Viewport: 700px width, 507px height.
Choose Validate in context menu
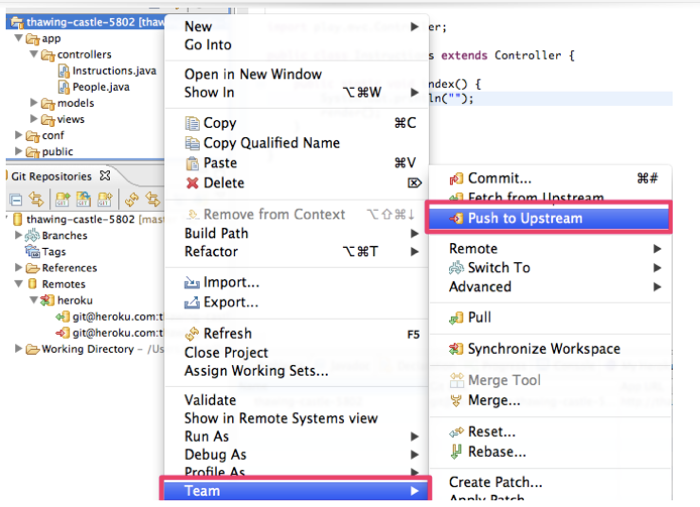tap(296, 400)
